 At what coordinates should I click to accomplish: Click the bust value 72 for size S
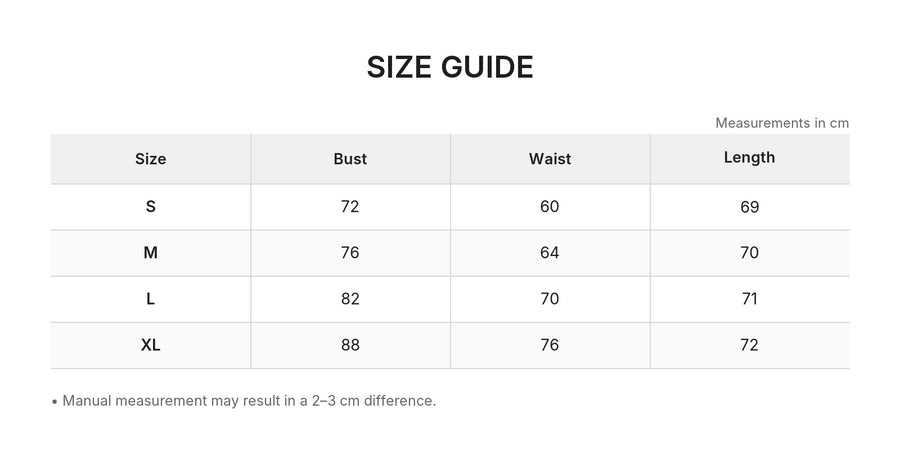[x=350, y=207]
